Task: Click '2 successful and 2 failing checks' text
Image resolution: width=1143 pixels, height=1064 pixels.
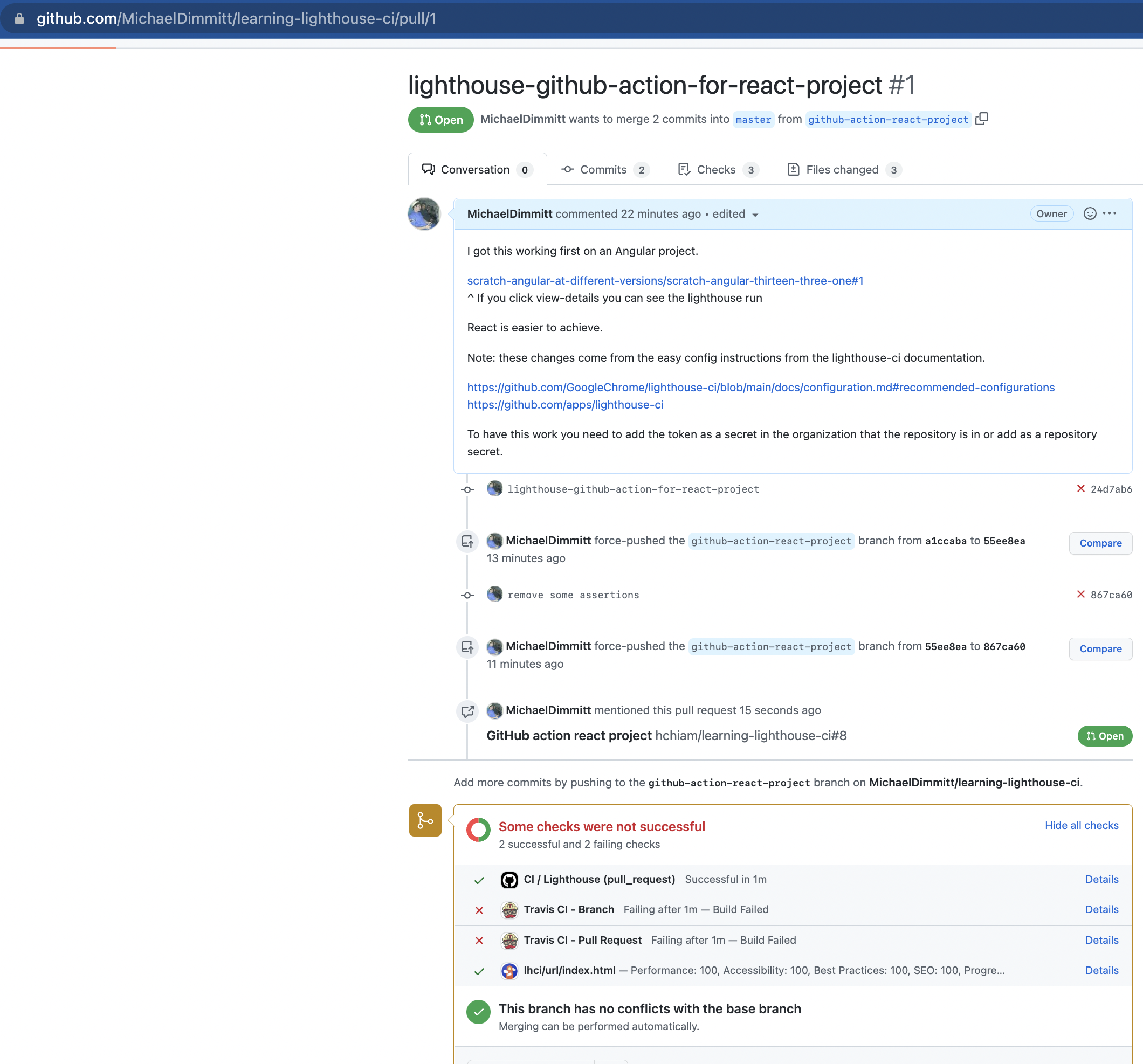Action: pyautogui.click(x=579, y=845)
